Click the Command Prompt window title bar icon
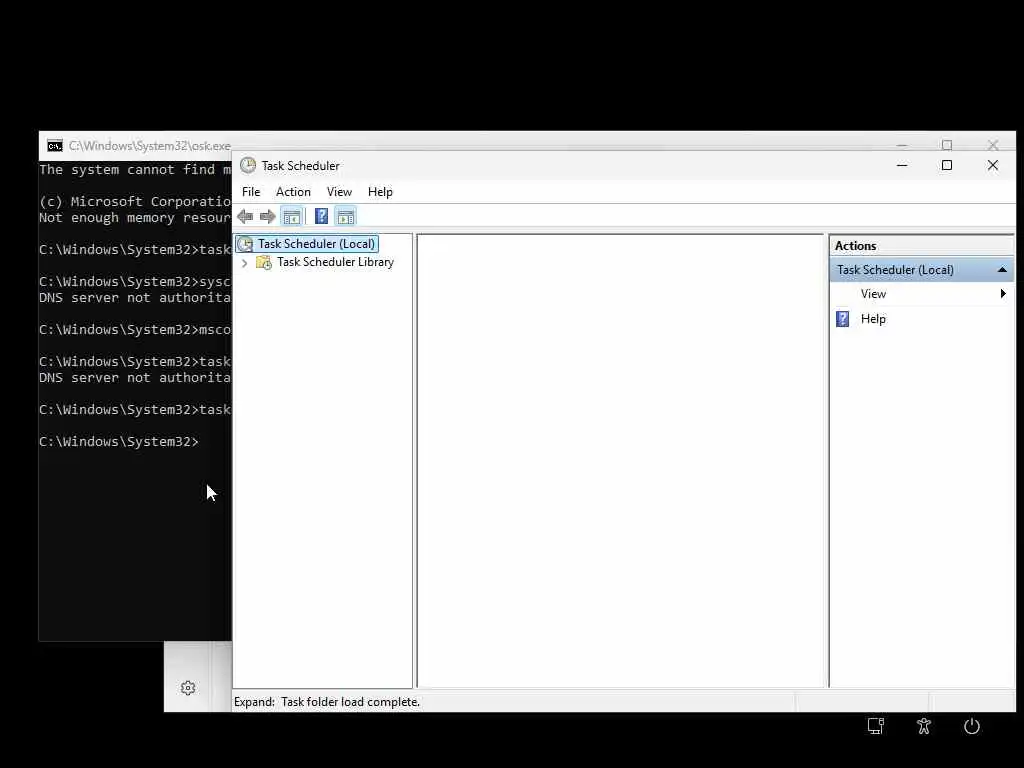Viewport: 1024px width, 768px height. point(55,146)
